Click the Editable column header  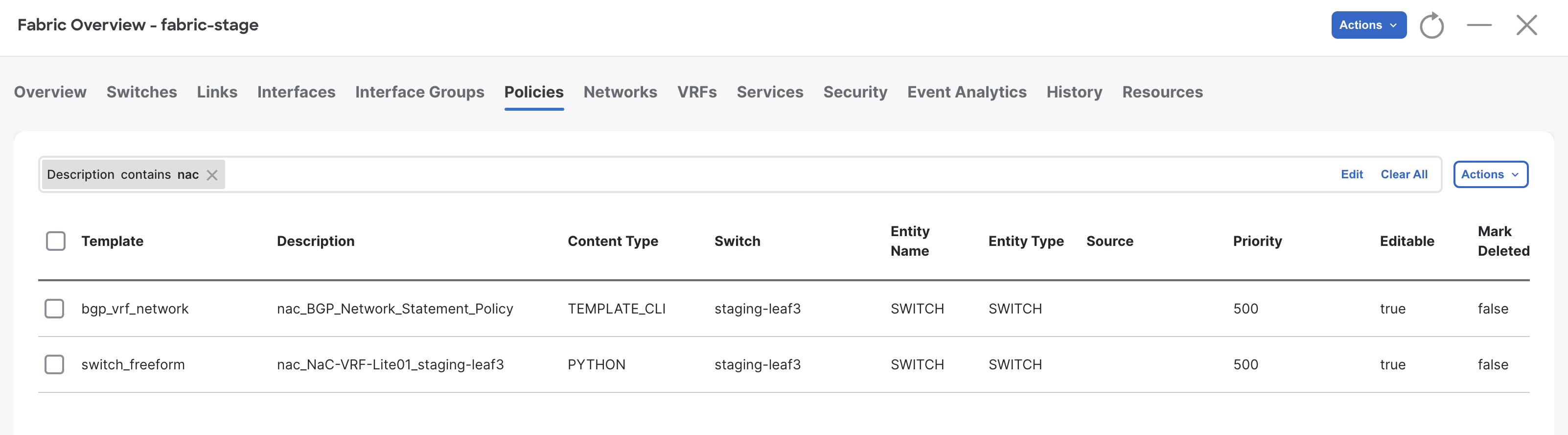click(x=1407, y=242)
